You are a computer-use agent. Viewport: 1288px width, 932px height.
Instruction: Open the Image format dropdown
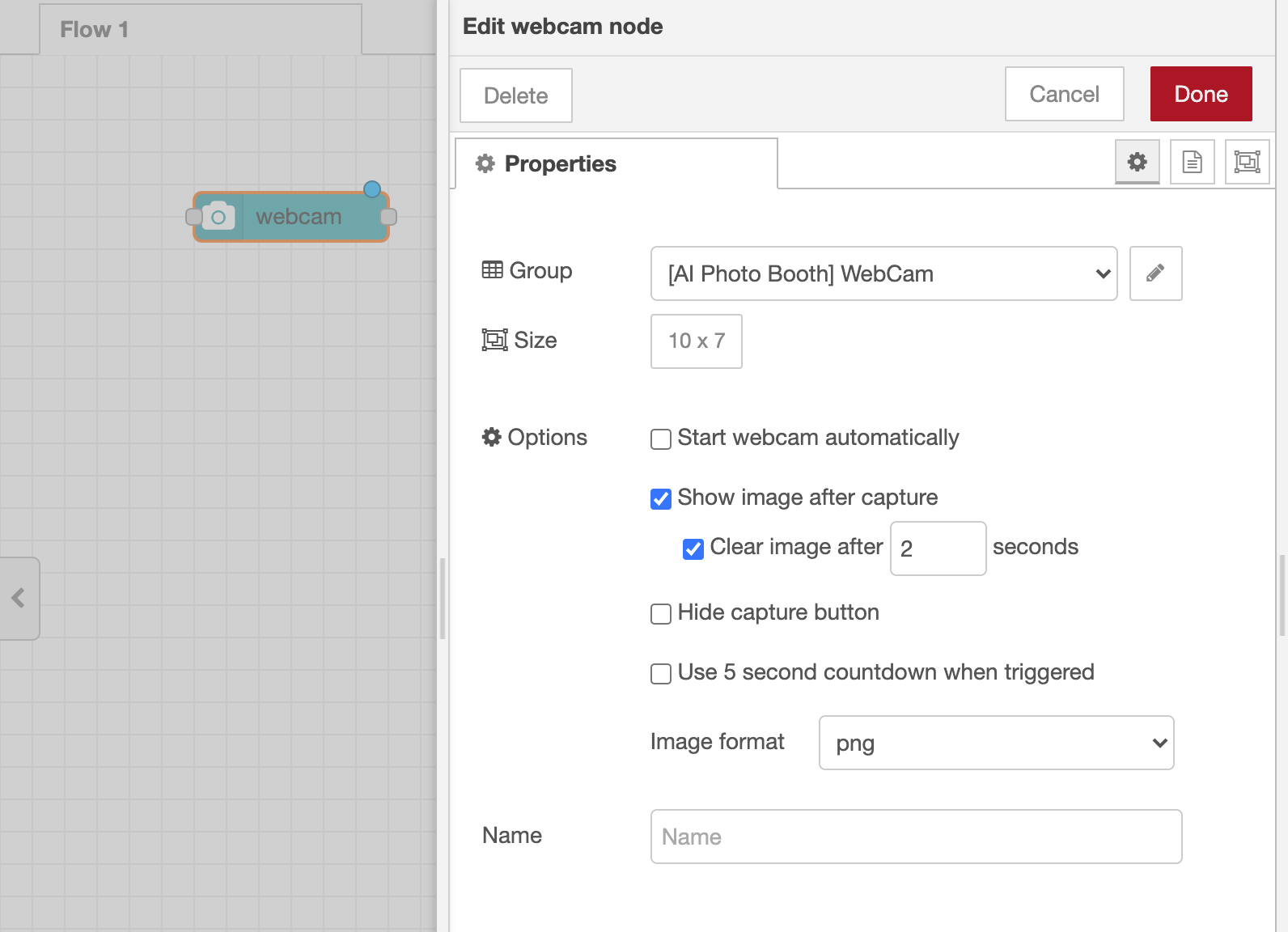click(x=996, y=743)
